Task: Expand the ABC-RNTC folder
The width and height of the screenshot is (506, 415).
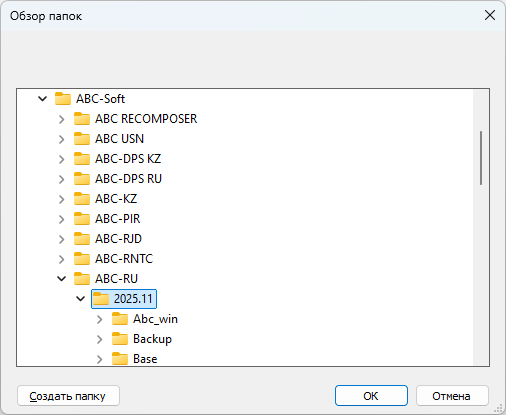Action: pos(62,259)
